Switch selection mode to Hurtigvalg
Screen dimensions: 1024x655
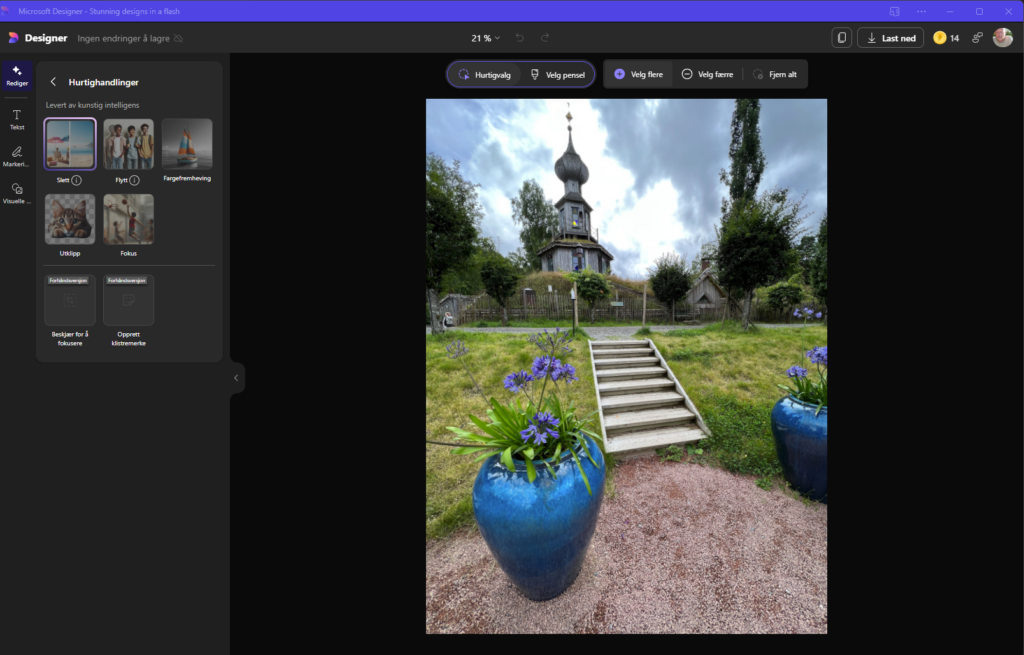(x=484, y=75)
